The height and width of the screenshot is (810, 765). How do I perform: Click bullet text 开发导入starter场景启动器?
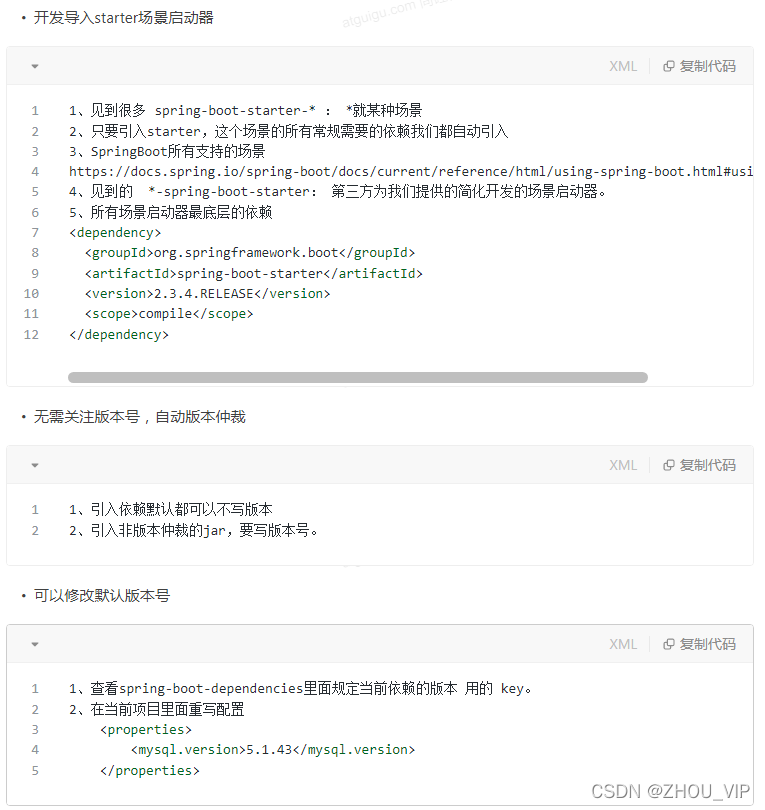tap(123, 18)
